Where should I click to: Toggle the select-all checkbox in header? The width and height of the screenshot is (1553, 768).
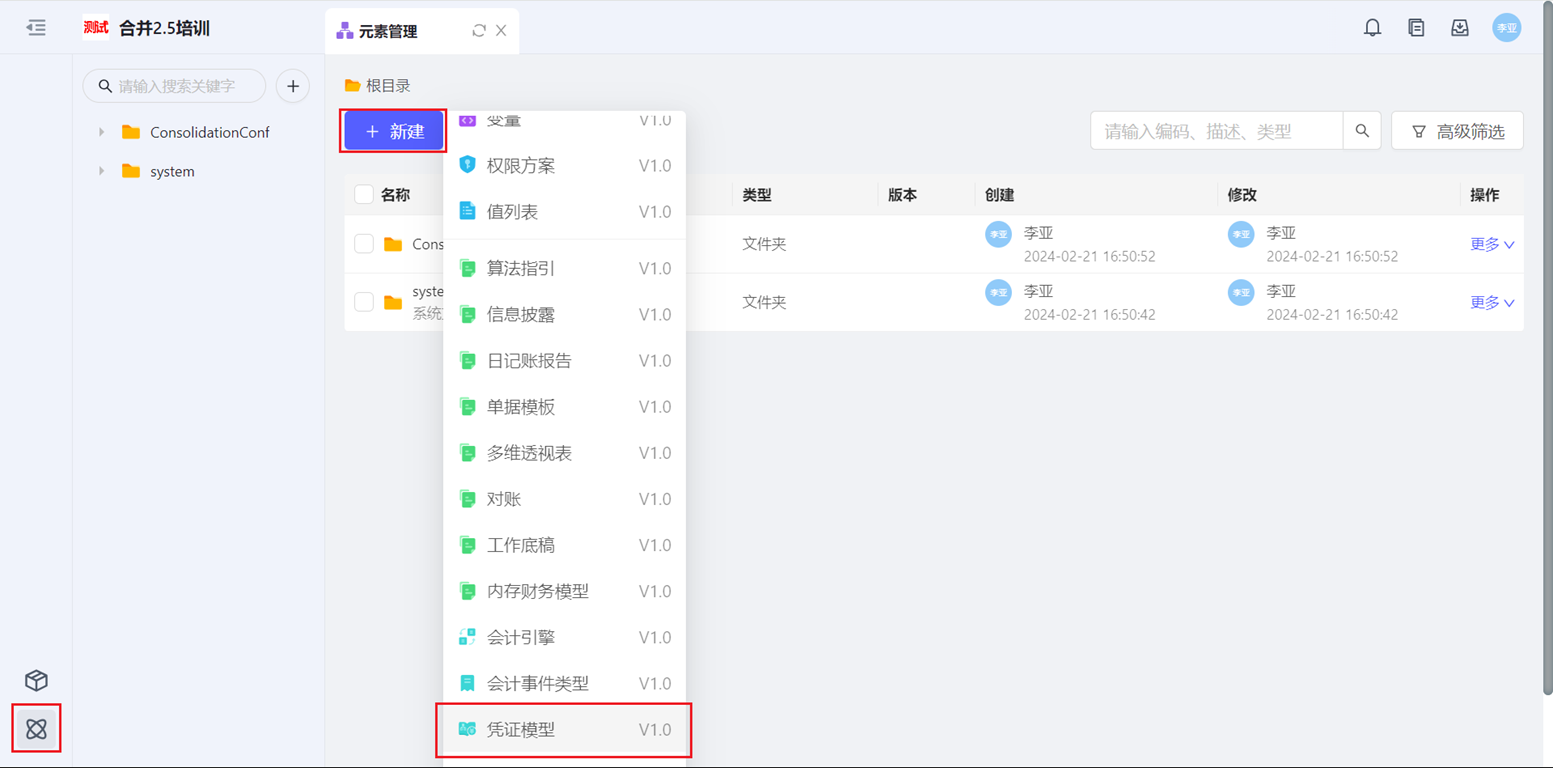coord(364,195)
